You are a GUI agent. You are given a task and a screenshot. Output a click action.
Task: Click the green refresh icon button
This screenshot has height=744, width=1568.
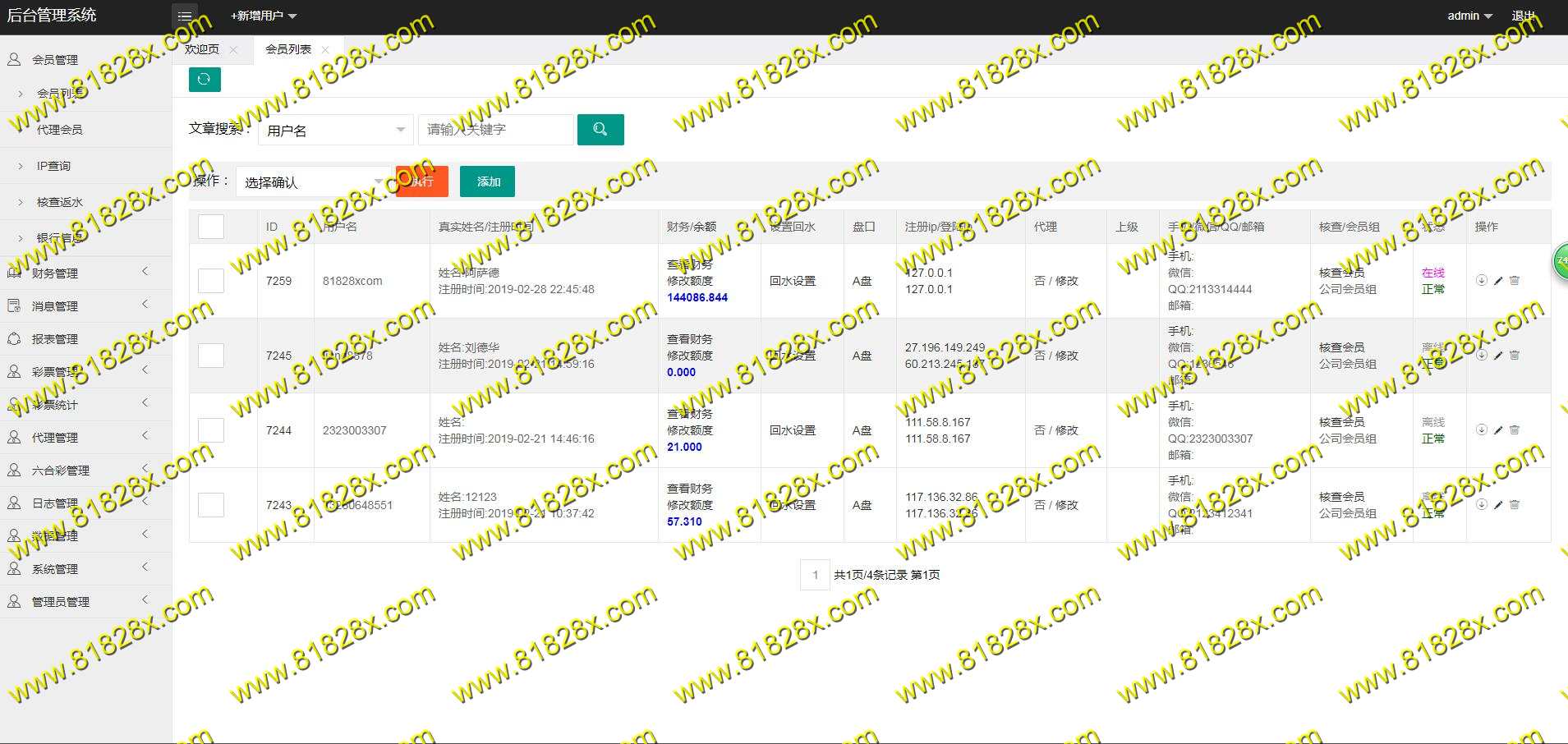pyautogui.click(x=205, y=80)
